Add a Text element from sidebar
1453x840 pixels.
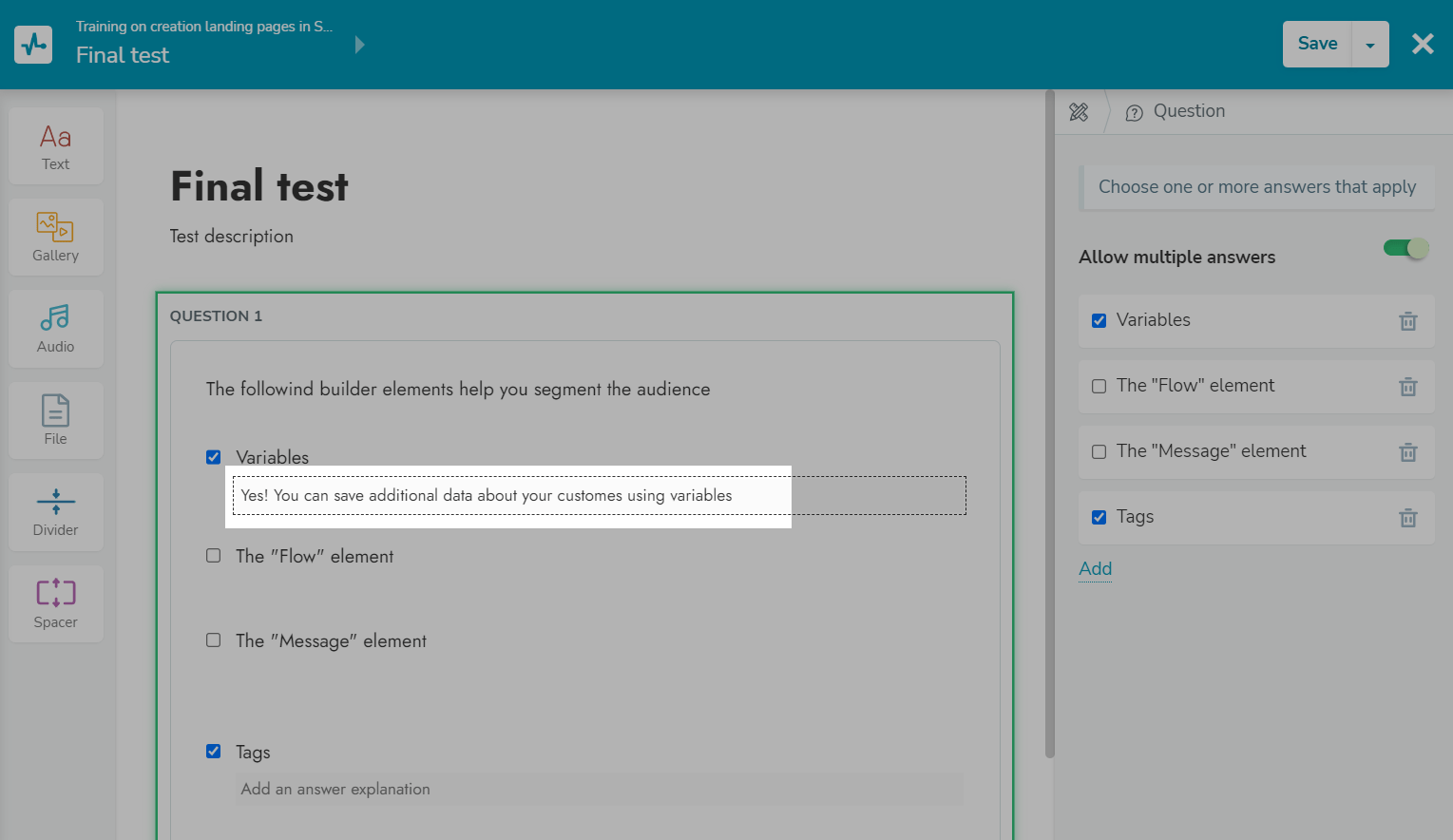point(55,146)
